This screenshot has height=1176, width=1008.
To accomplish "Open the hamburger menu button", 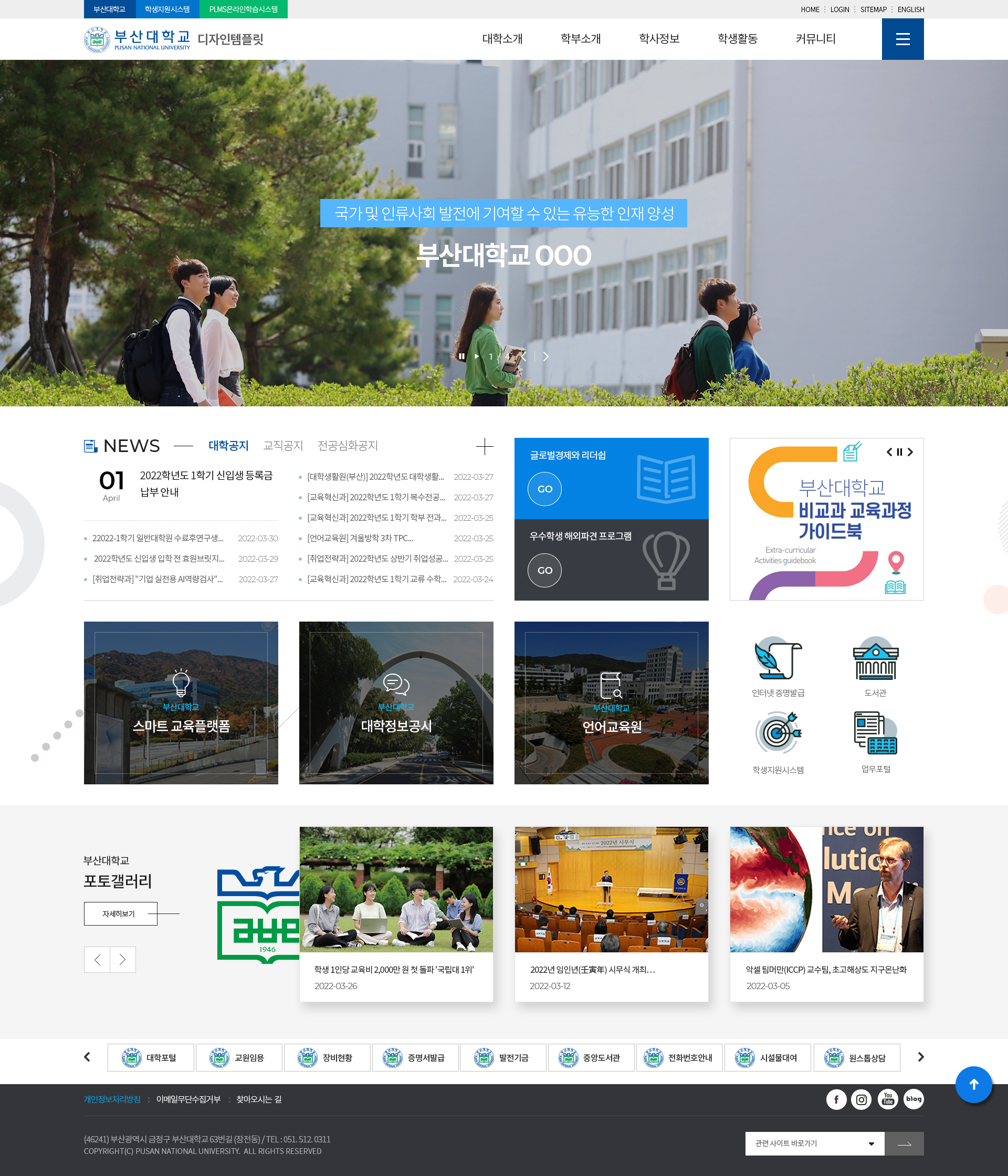I will [902, 39].
